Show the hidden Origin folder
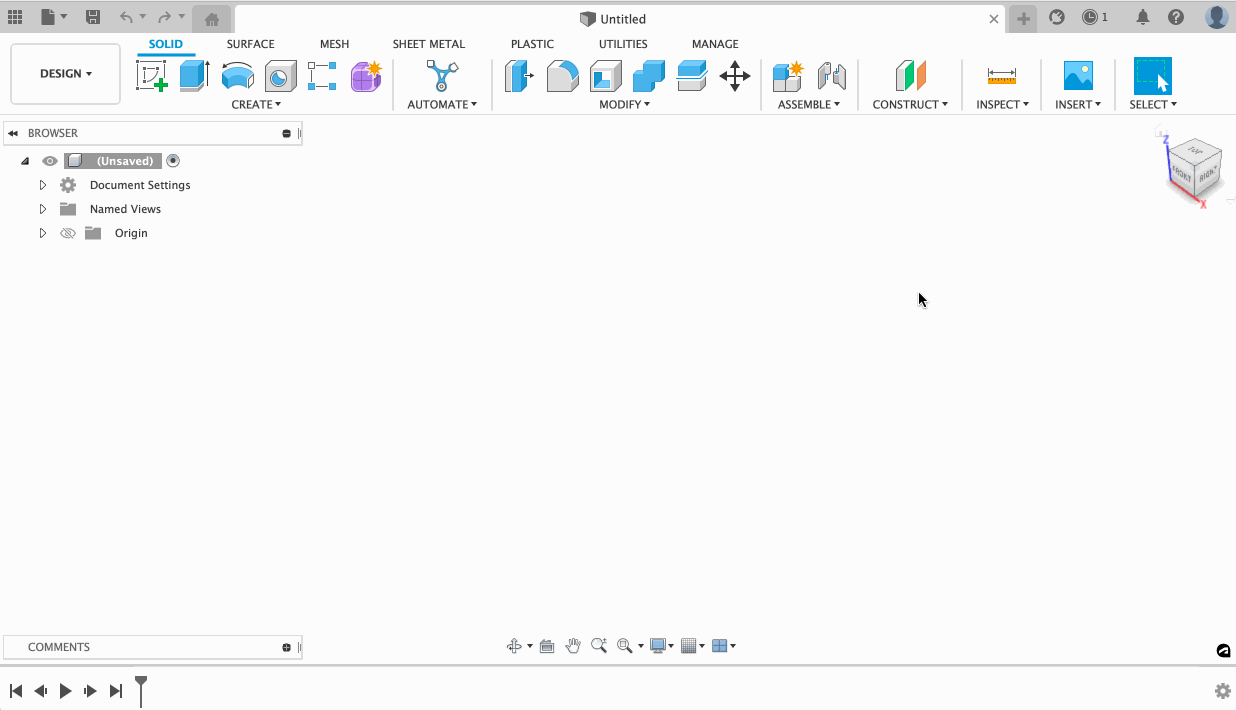This screenshot has height=710, width=1236. [68, 233]
